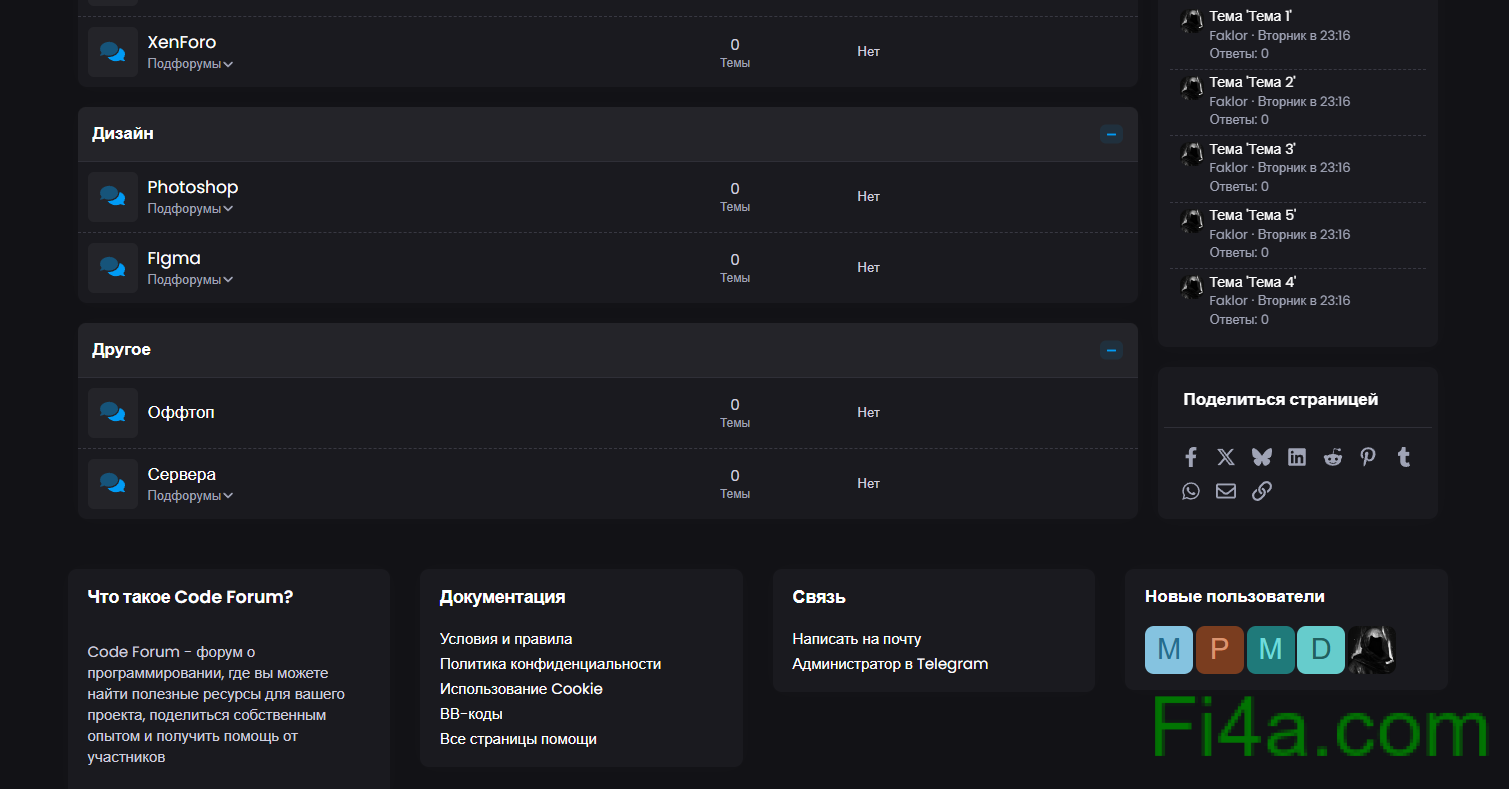Screen dimensions: 1509x789
Task: Click the Reddit share icon
Action: 1333,457
